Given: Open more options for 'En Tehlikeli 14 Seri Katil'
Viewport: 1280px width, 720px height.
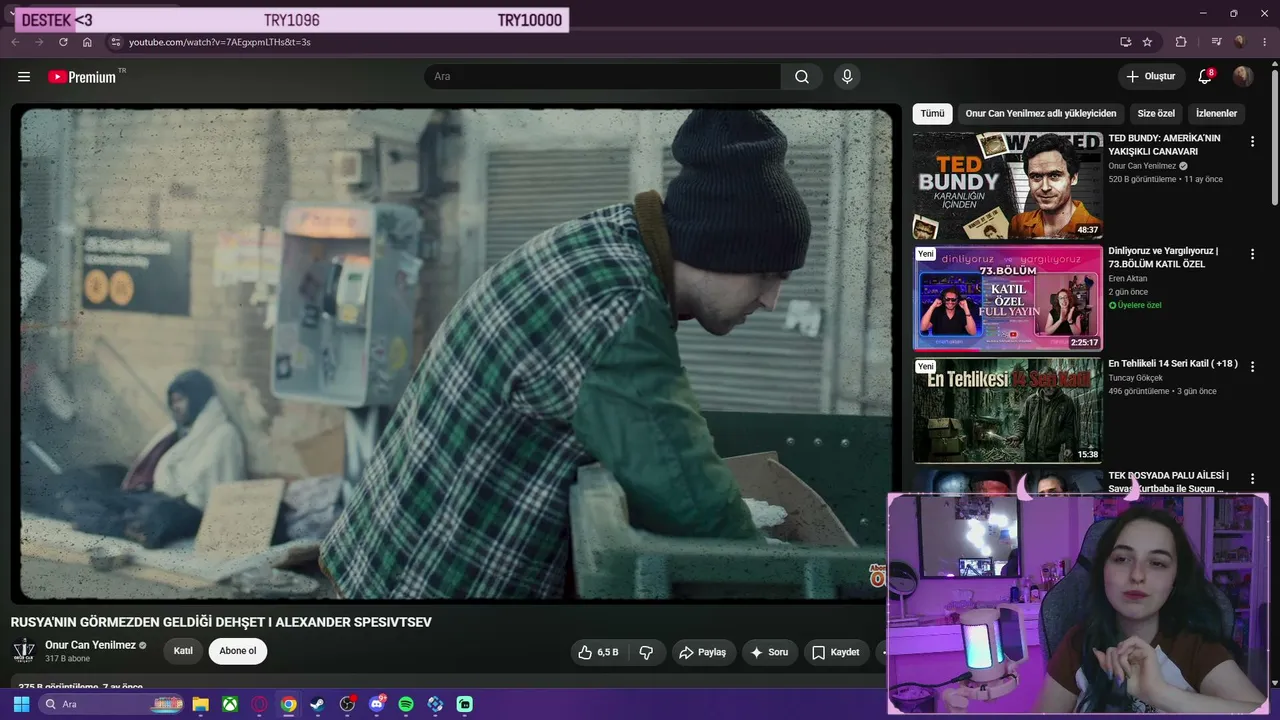Looking at the screenshot, I should 1252,366.
